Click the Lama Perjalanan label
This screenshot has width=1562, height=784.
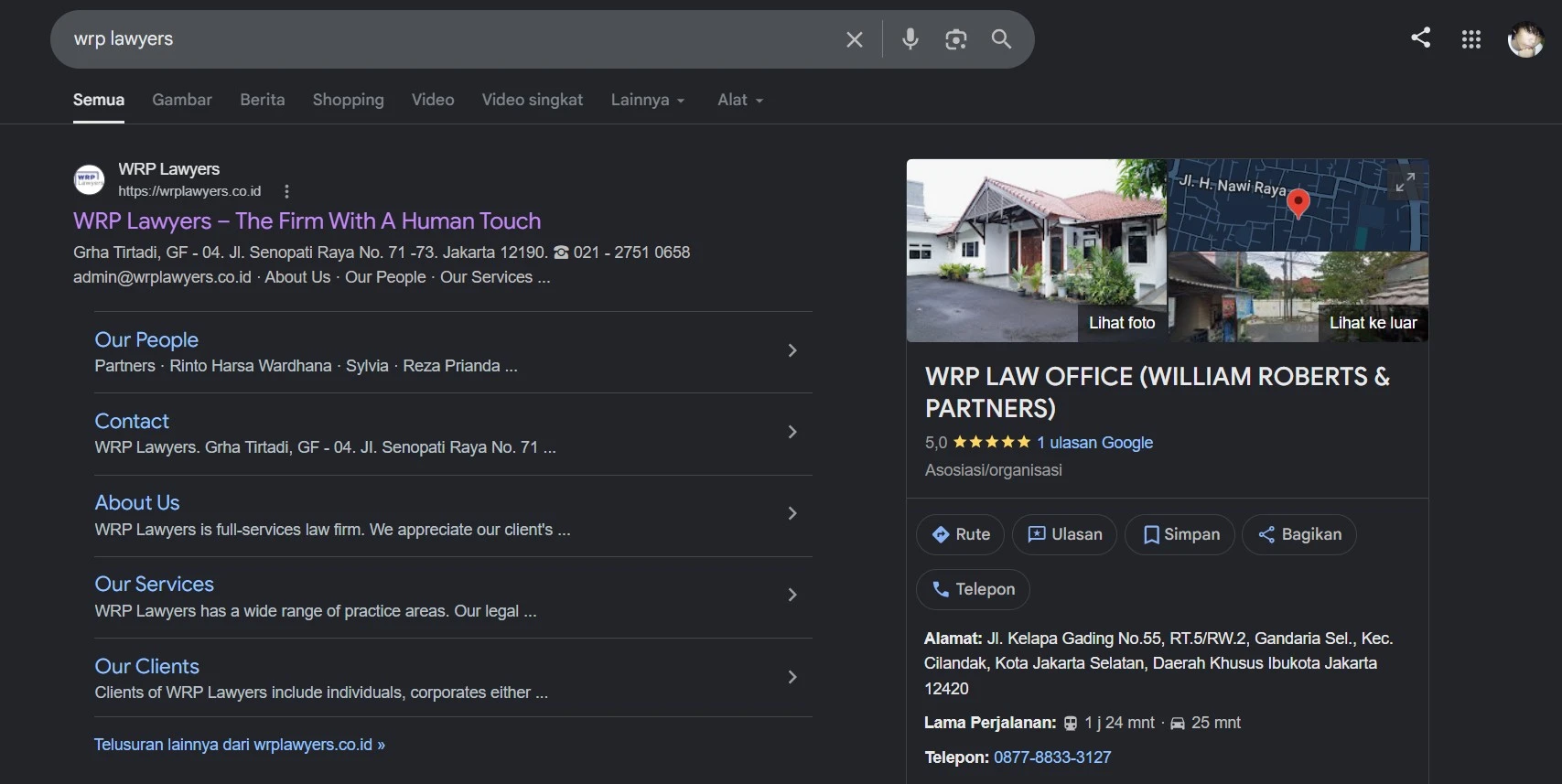(x=990, y=723)
